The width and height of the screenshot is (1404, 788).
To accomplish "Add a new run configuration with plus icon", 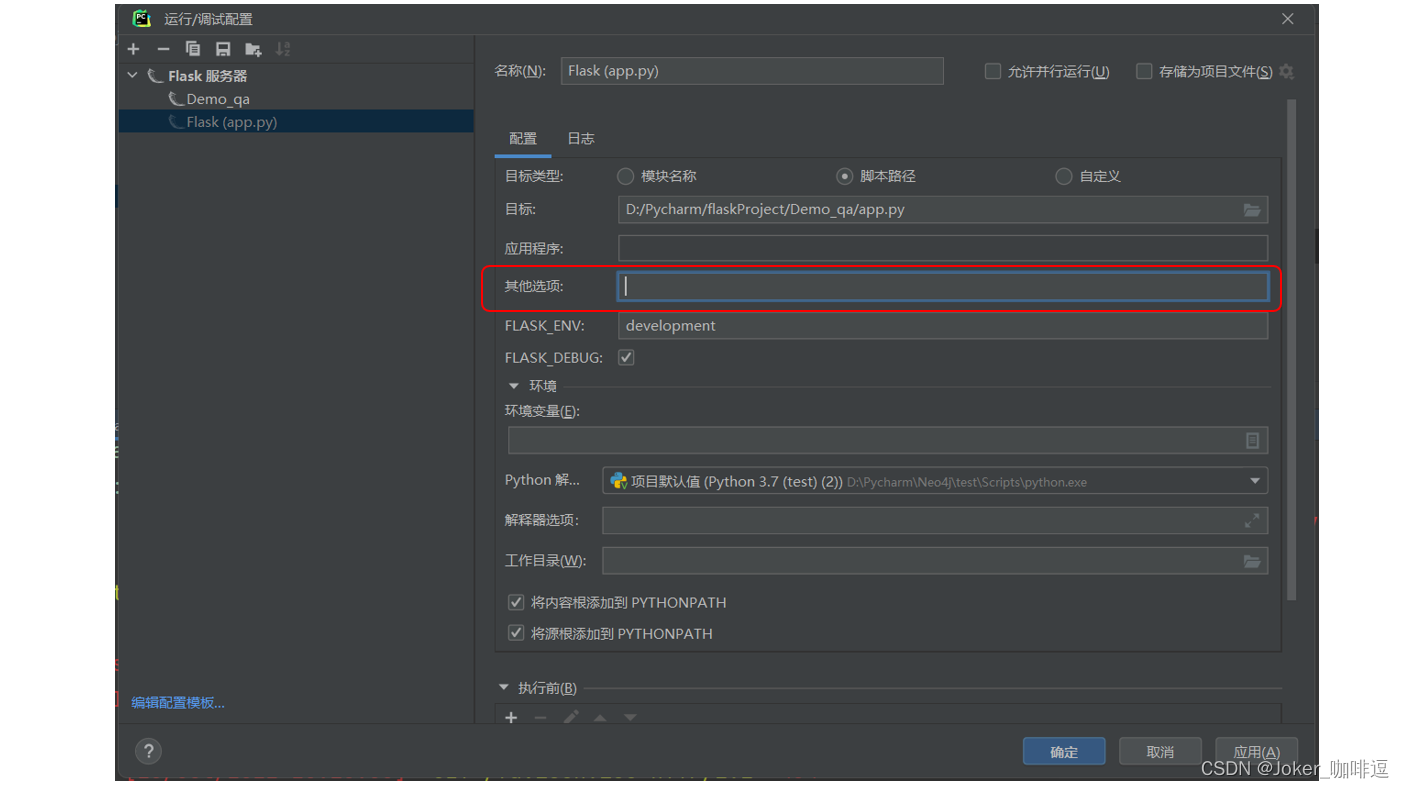I will pos(134,49).
